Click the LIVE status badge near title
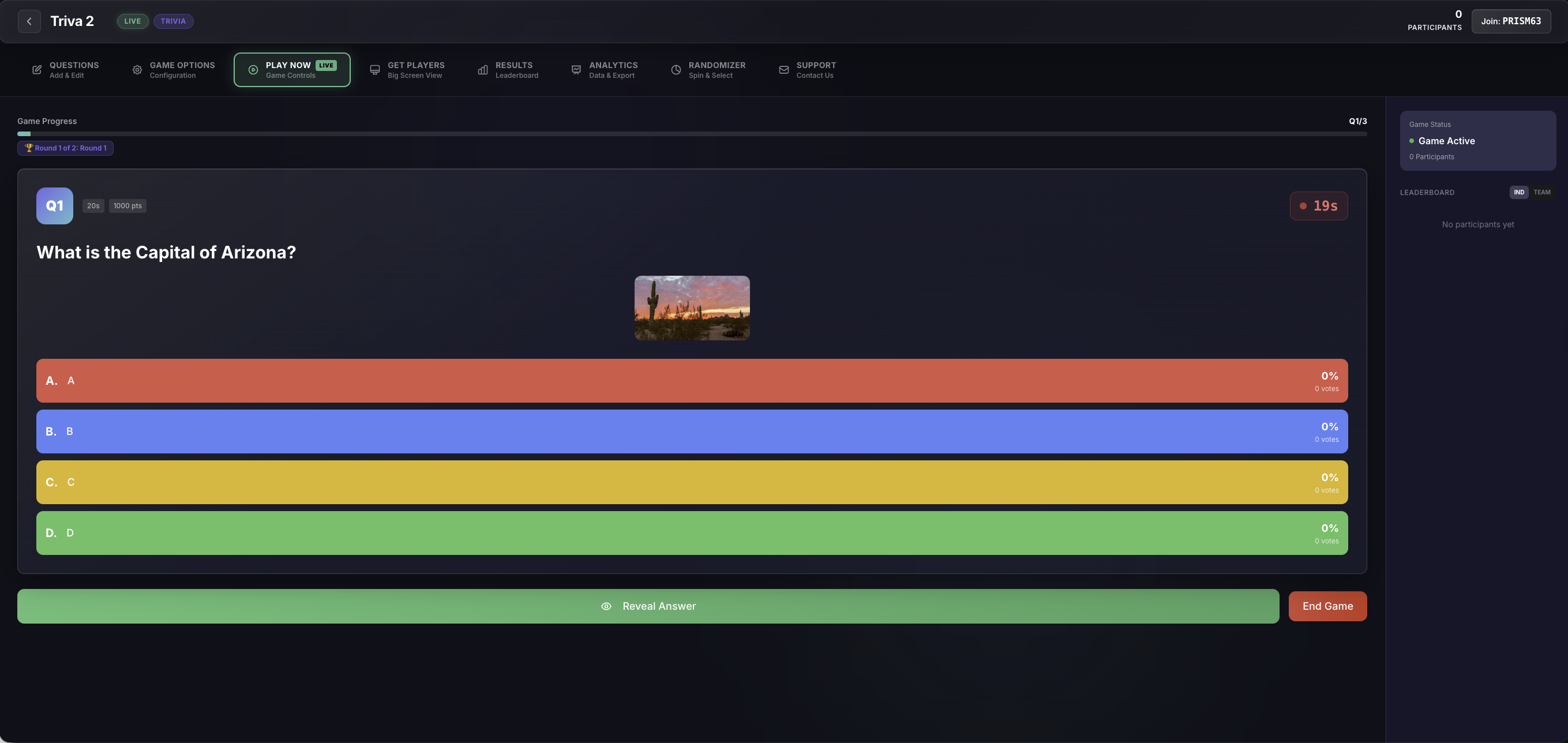This screenshot has height=743, width=1568. (133, 21)
